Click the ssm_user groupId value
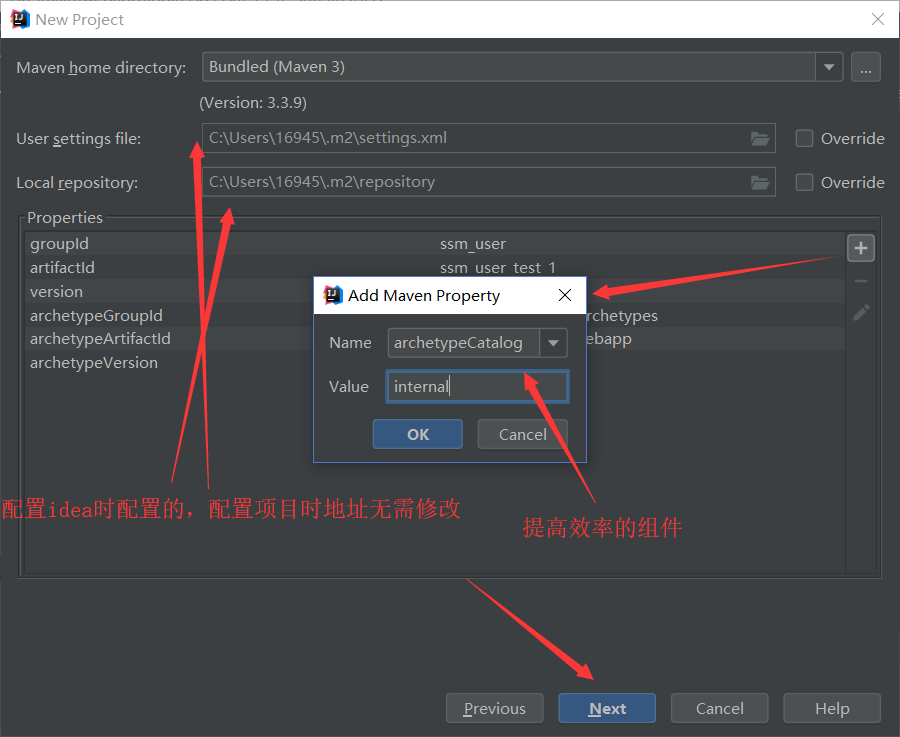This screenshot has width=900, height=737. tap(473, 244)
